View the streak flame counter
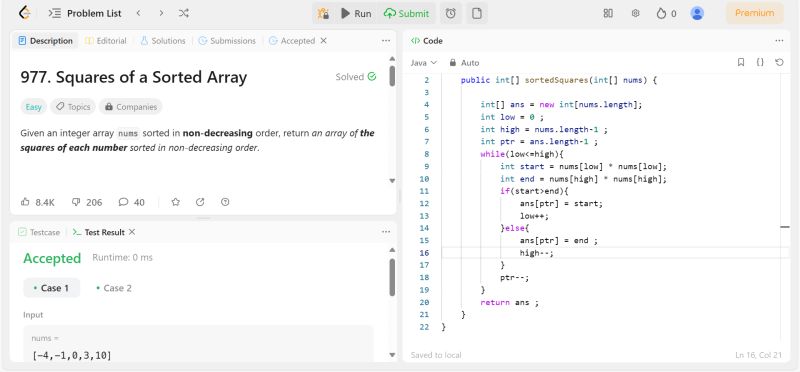The width and height of the screenshot is (800, 372). pyautogui.click(x=666, y=13)
